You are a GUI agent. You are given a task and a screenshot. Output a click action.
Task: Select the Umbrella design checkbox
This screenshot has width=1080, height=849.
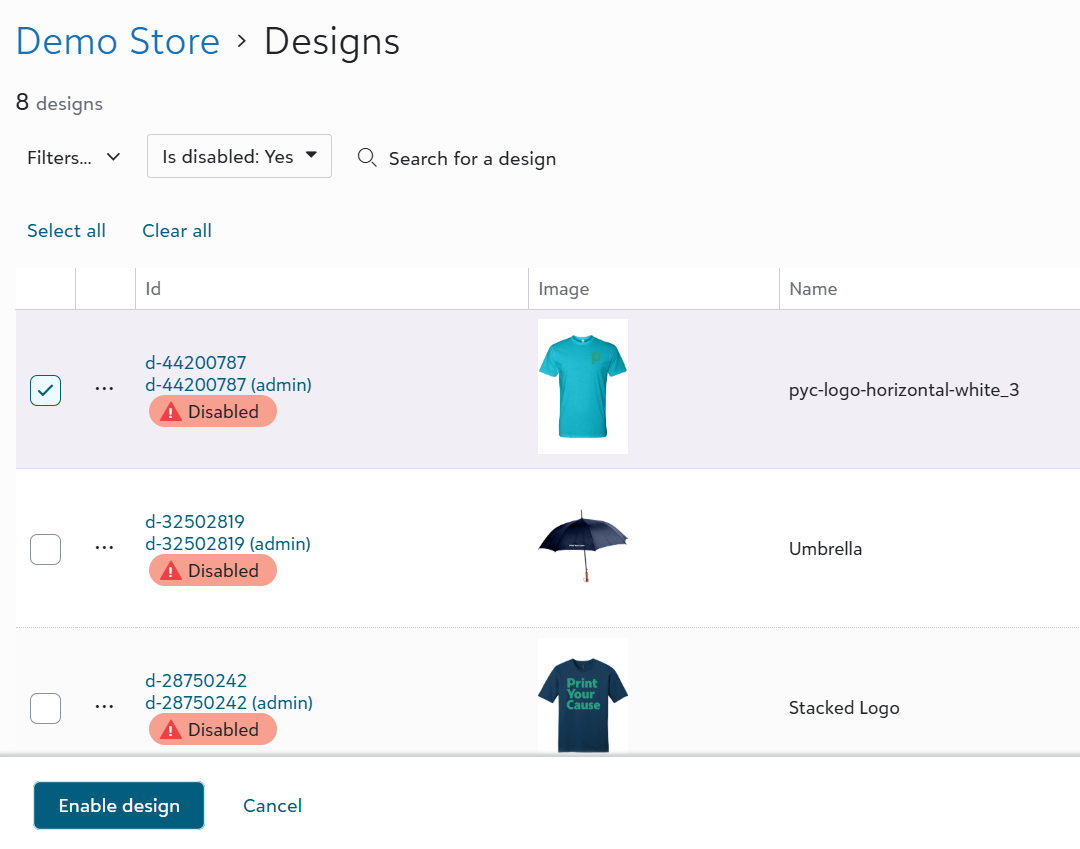(46, 549)
